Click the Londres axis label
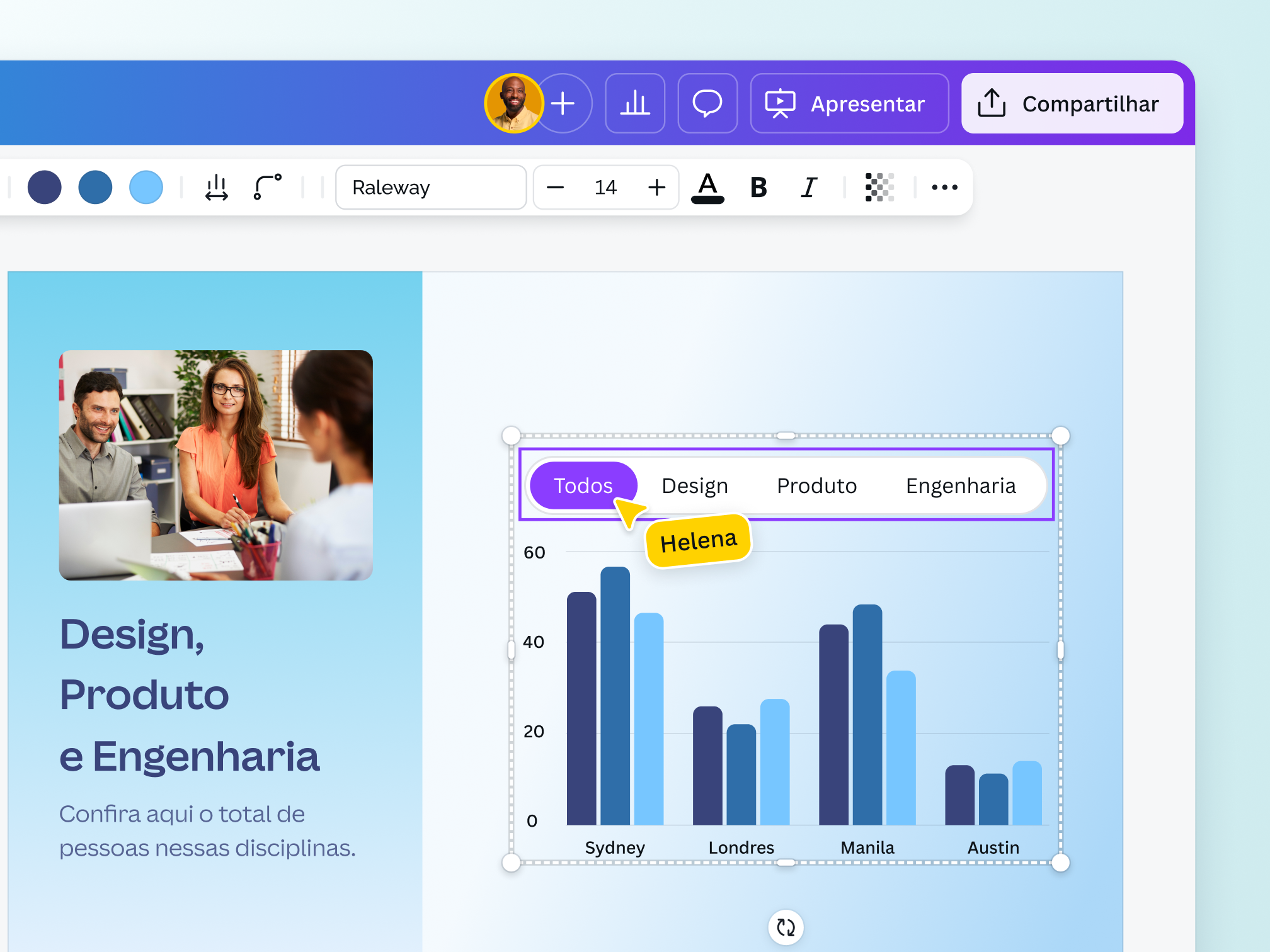The width and height of the screenshot is (1270, 952). (741, 847)
